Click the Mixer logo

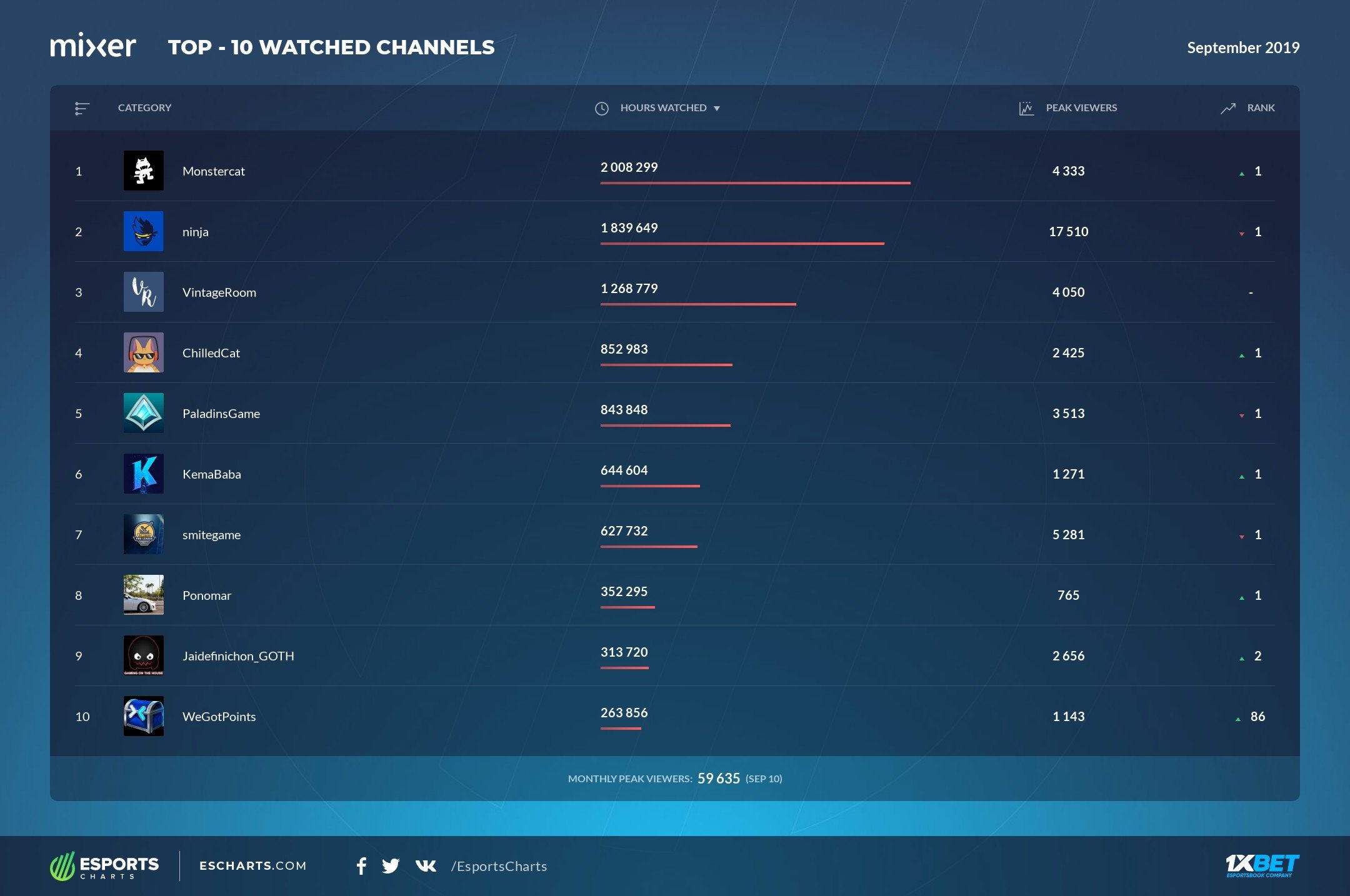point(92,46)
